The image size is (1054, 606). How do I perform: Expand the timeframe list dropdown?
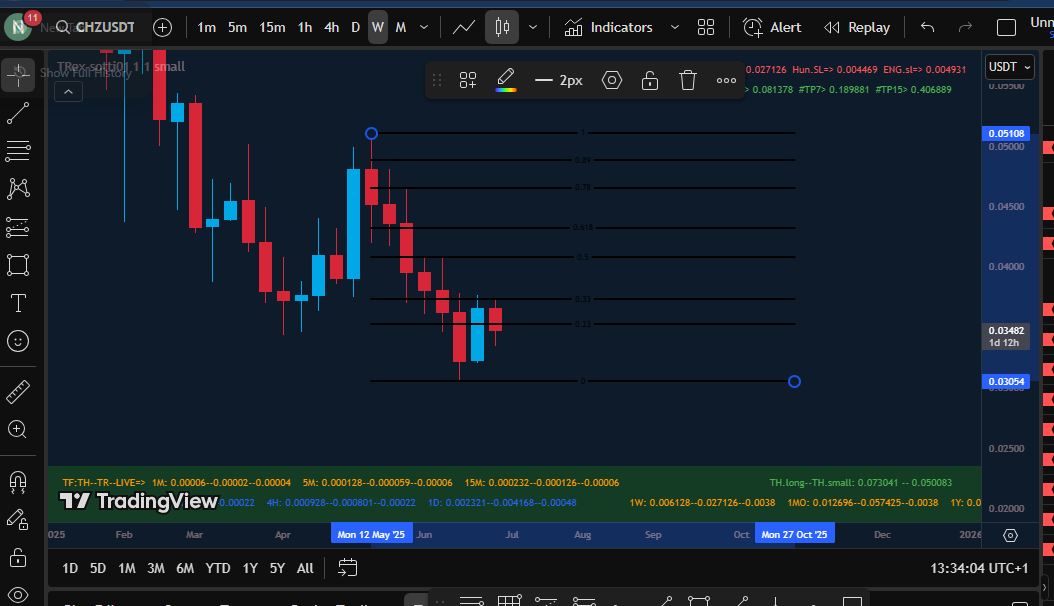click(x=424, y=28)
